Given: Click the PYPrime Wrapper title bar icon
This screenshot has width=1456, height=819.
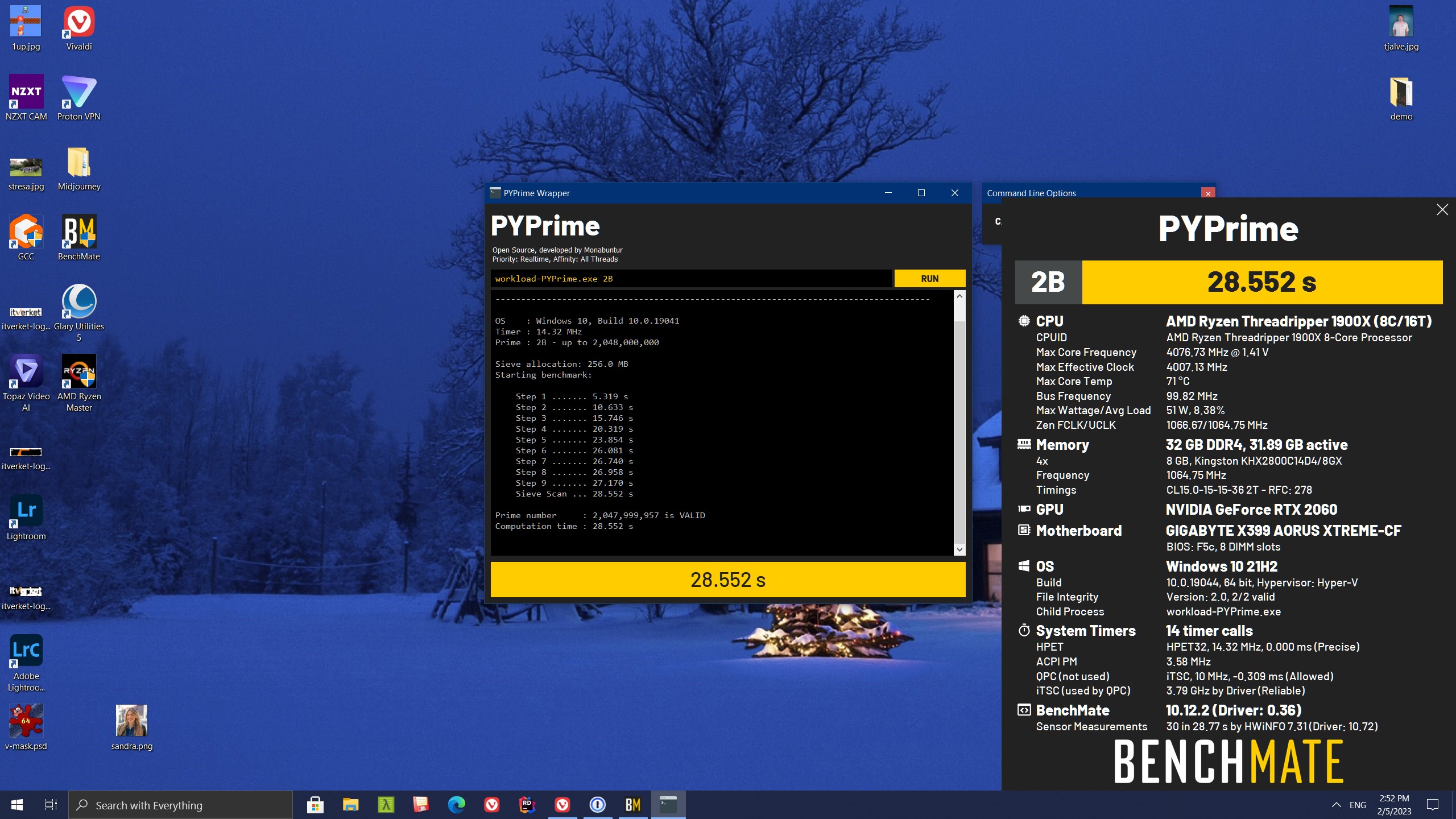Looking at the screenshot, I should pyautogui.click(x=495, y=193).
